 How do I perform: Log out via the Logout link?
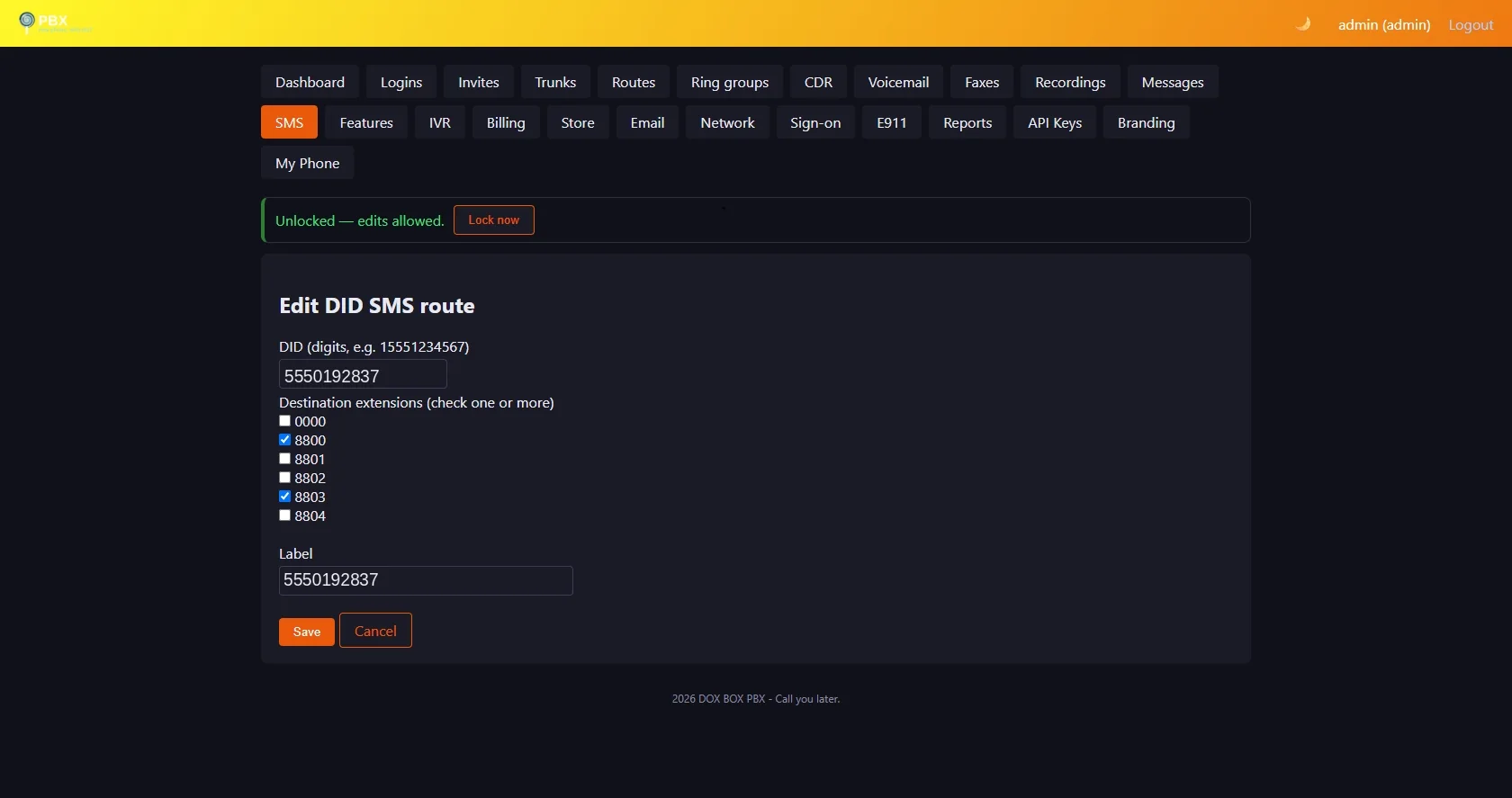coord(1471,24)
